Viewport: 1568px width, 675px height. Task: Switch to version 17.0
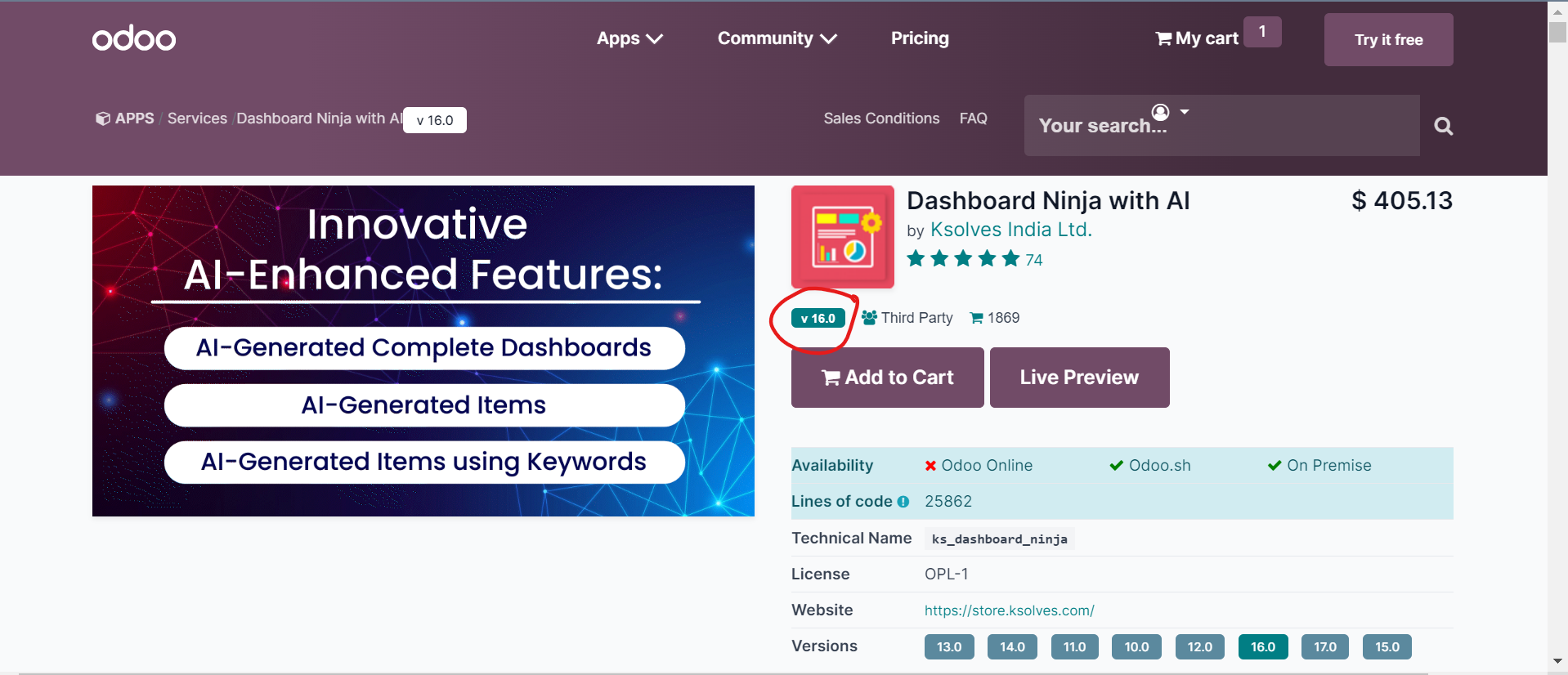1325,646
